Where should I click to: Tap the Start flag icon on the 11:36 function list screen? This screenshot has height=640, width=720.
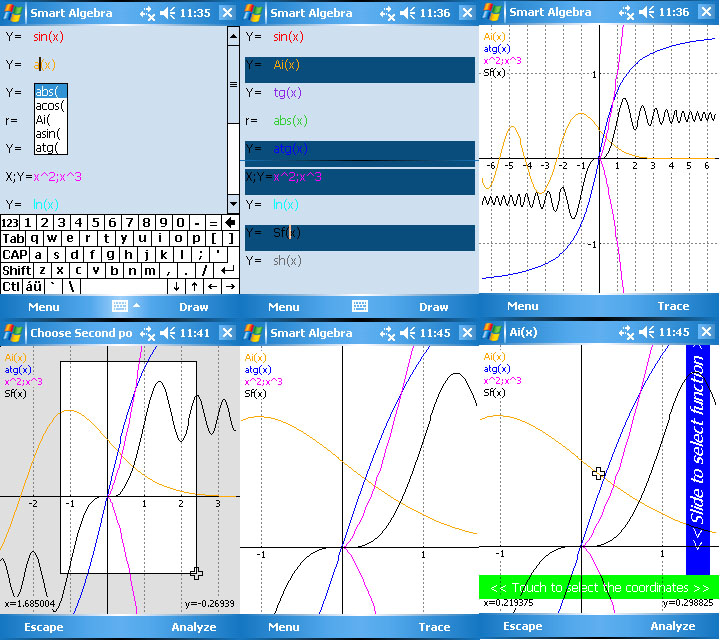point(252,12)
